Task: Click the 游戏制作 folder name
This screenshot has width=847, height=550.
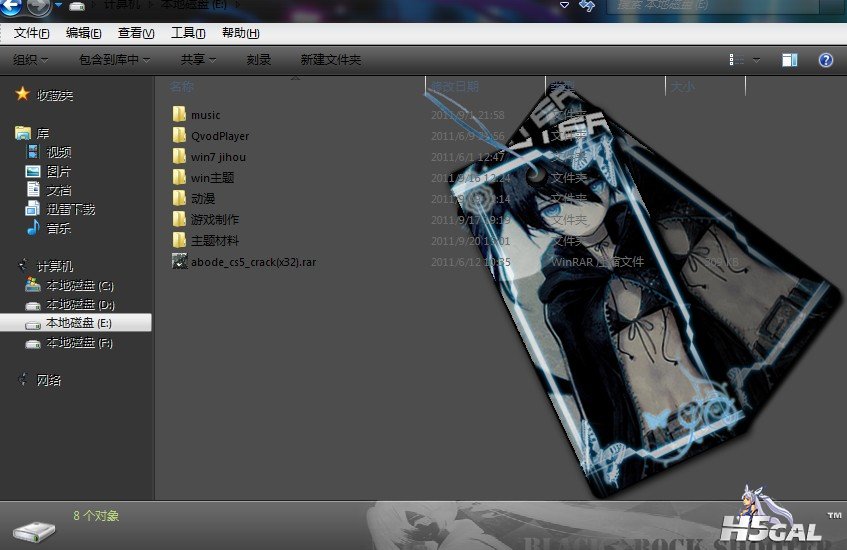Action: (214, 220)
